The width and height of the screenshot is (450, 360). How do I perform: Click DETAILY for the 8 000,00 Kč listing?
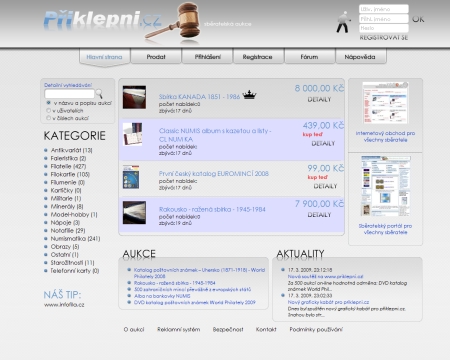tap(319, 99)
